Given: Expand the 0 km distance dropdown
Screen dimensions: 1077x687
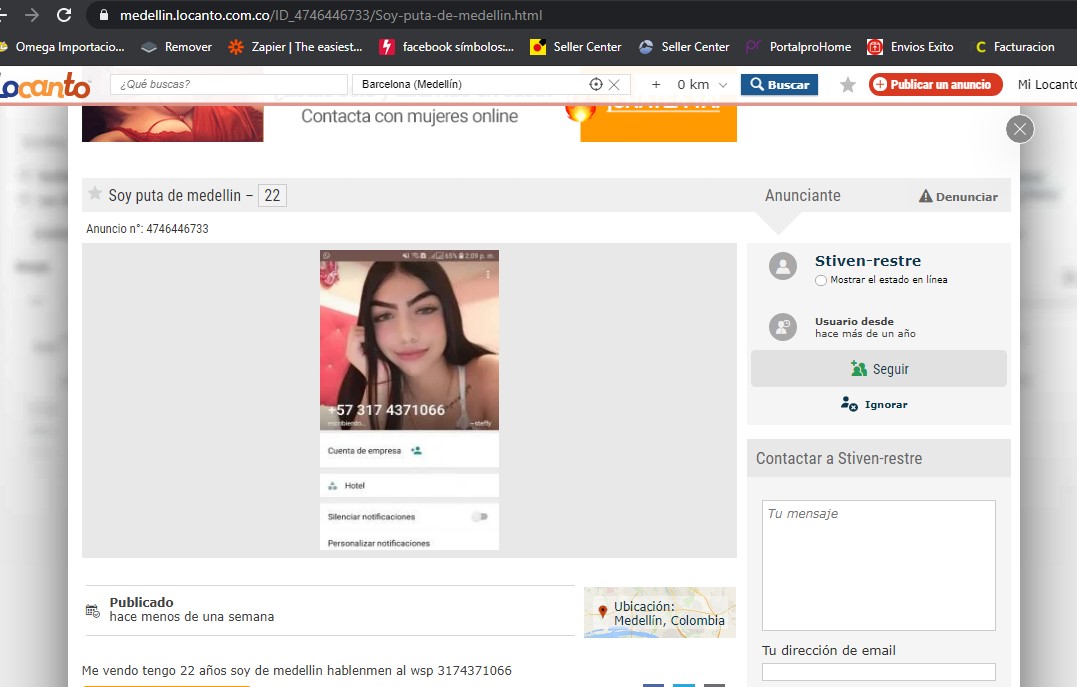Looking at the screenshot, I should [723, 85].
